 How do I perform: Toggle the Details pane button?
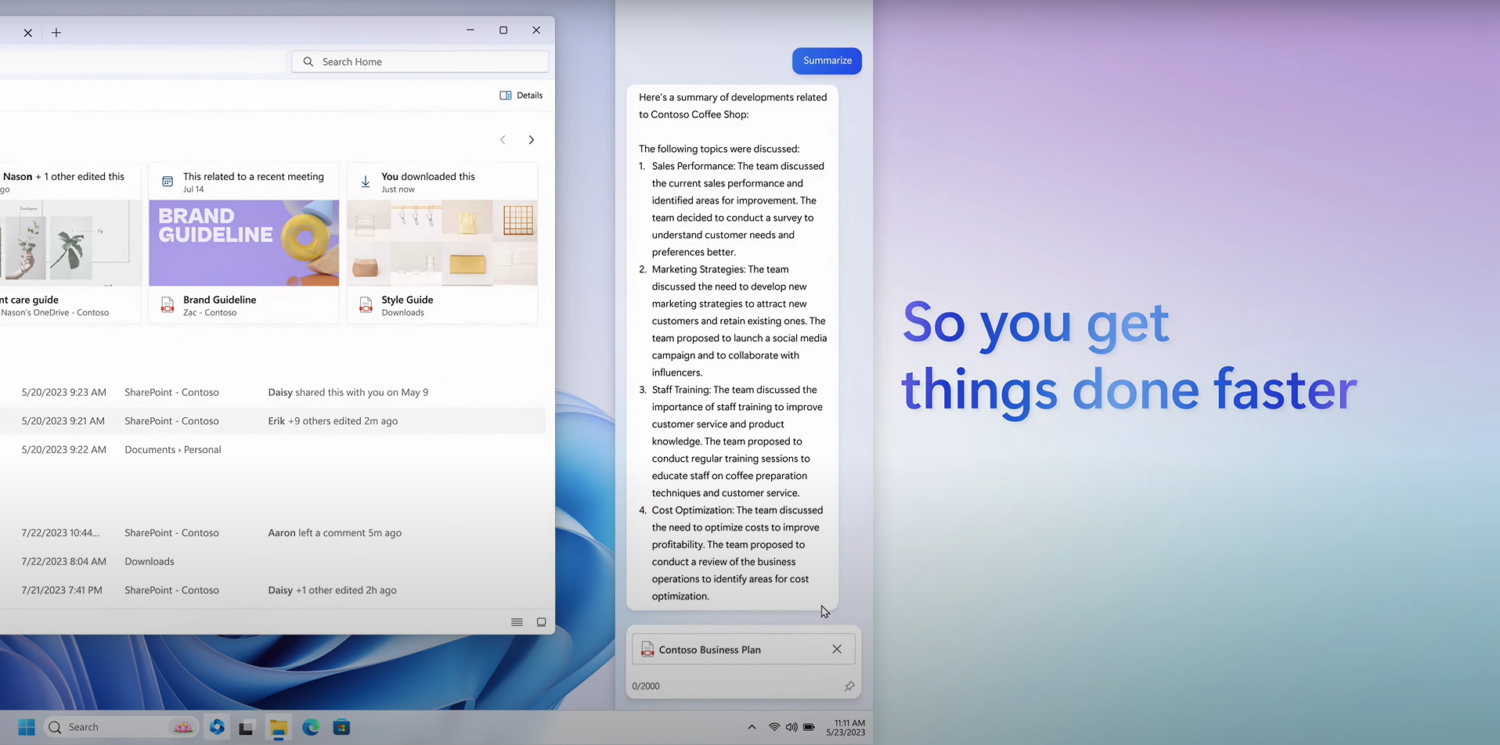coord(521,96)
